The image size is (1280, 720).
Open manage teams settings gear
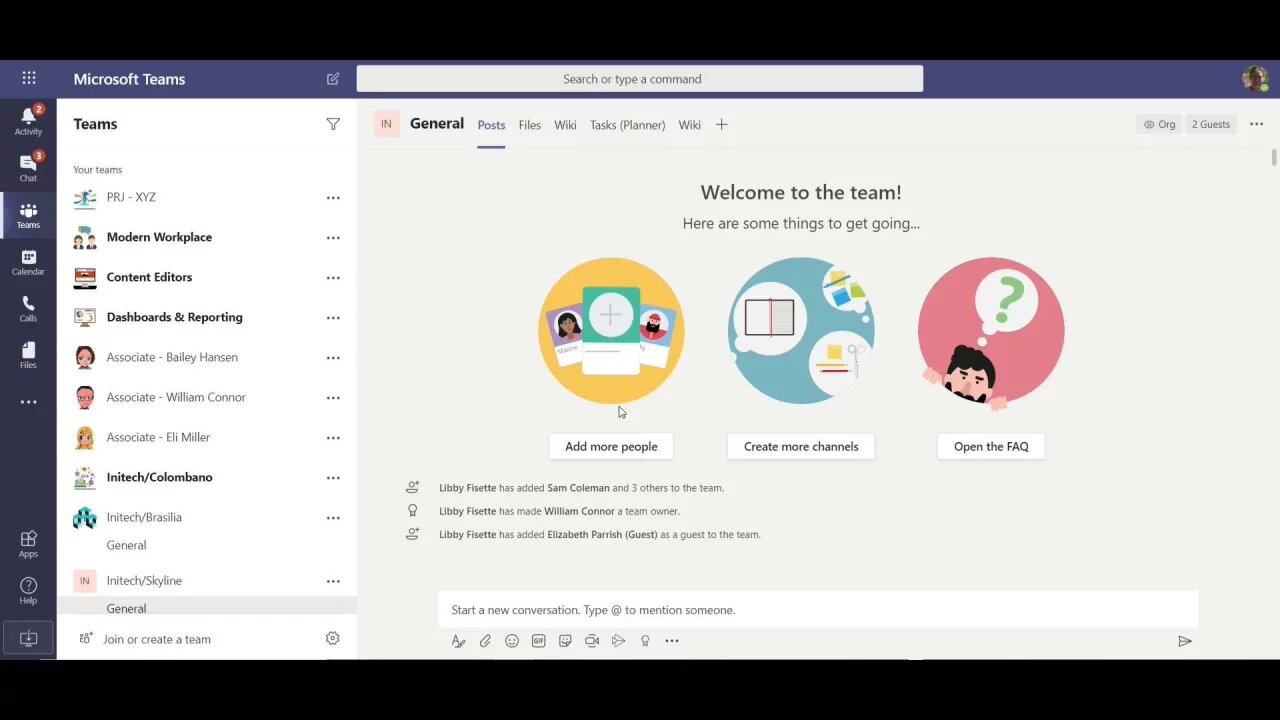(333, 639)
